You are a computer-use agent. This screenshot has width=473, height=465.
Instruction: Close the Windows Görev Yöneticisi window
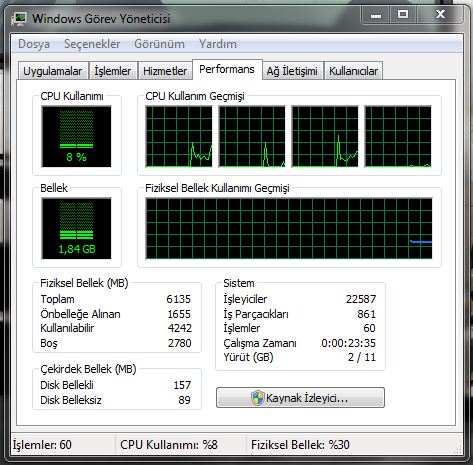pos(440,15)
